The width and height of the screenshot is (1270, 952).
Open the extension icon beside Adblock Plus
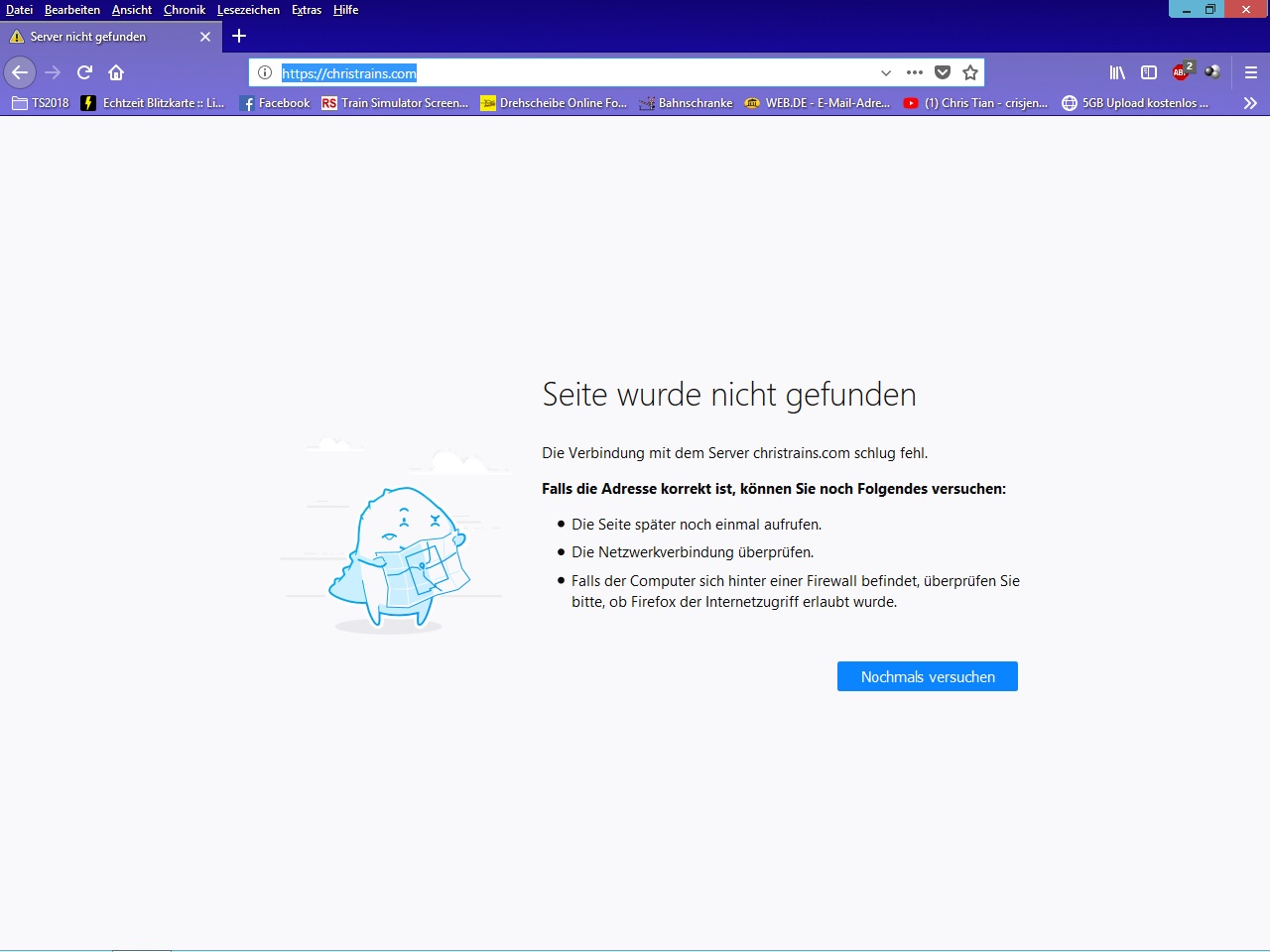pyautogui.click(x=1212, y=71)
